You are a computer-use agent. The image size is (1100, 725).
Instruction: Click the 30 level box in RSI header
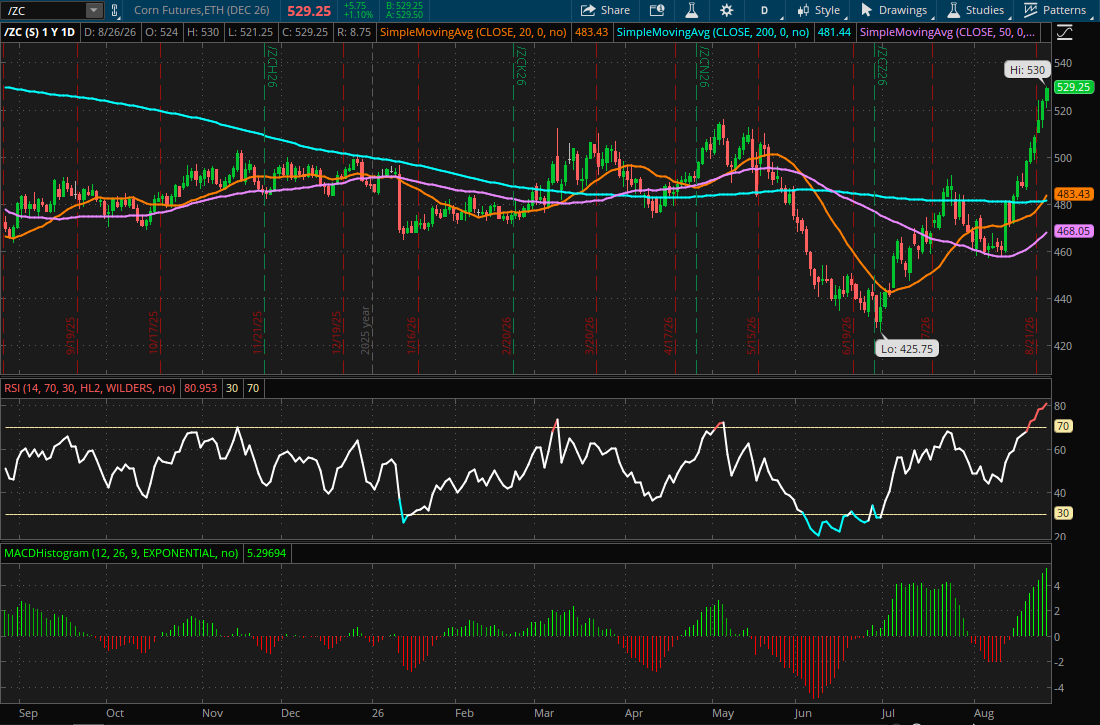[x=232, y=388]
